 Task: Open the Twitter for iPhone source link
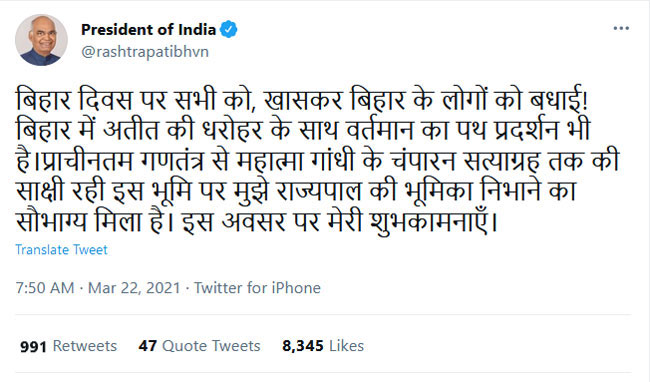(x=257, y=288)
